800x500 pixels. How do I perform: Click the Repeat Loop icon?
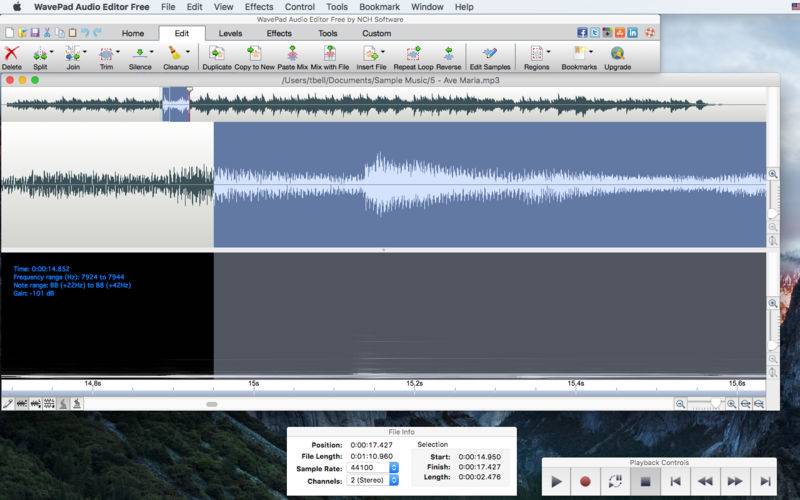point(413,53)
